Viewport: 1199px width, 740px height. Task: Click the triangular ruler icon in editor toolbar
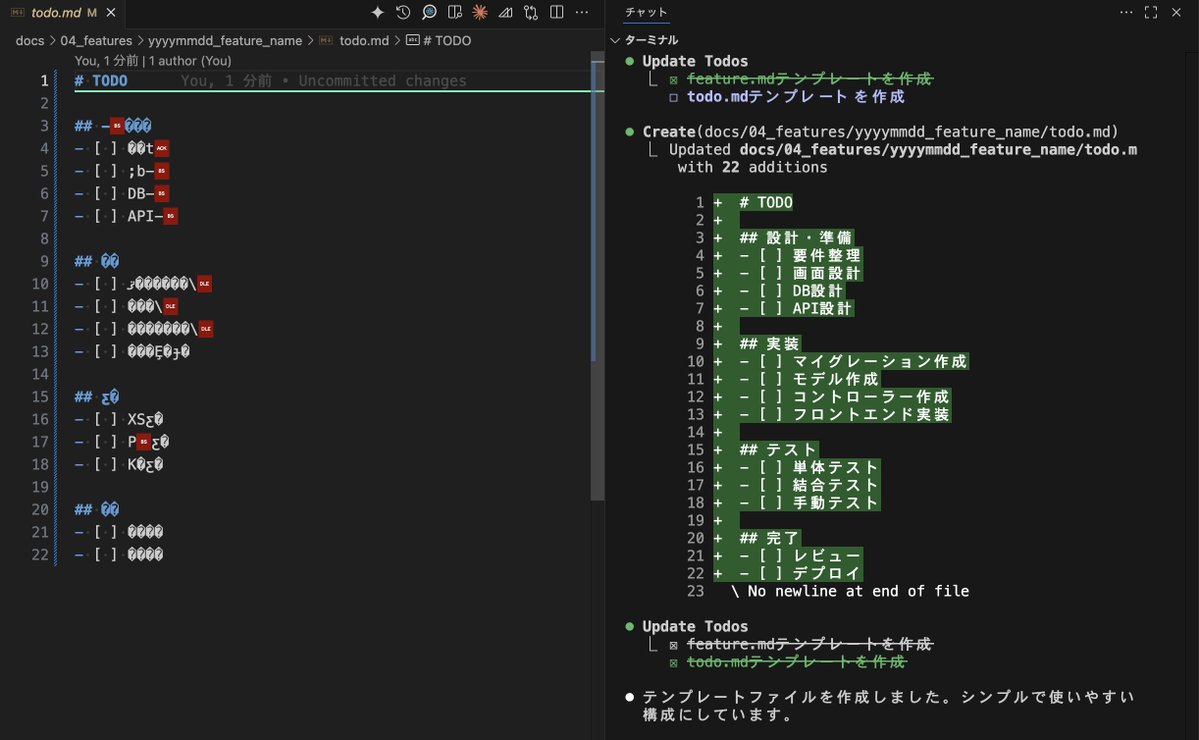point(505,12)
